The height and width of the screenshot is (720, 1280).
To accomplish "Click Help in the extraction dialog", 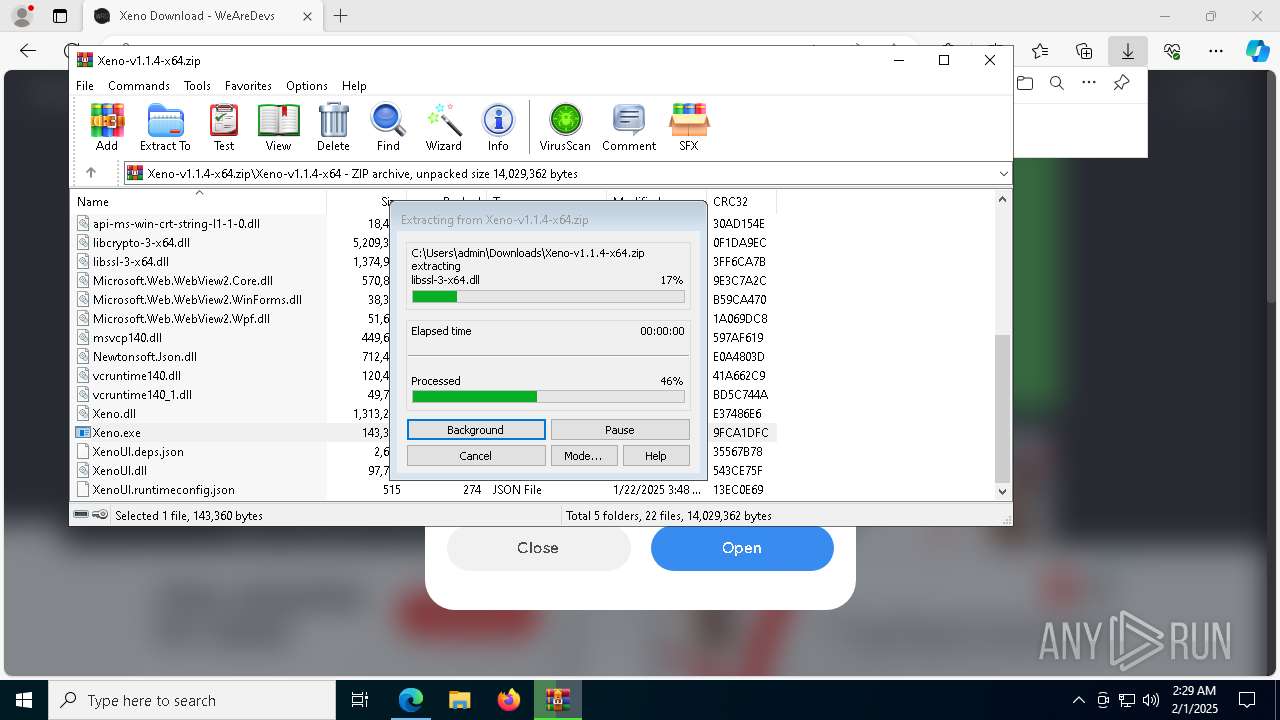I will pyautogui.click(x=656, y=456).
